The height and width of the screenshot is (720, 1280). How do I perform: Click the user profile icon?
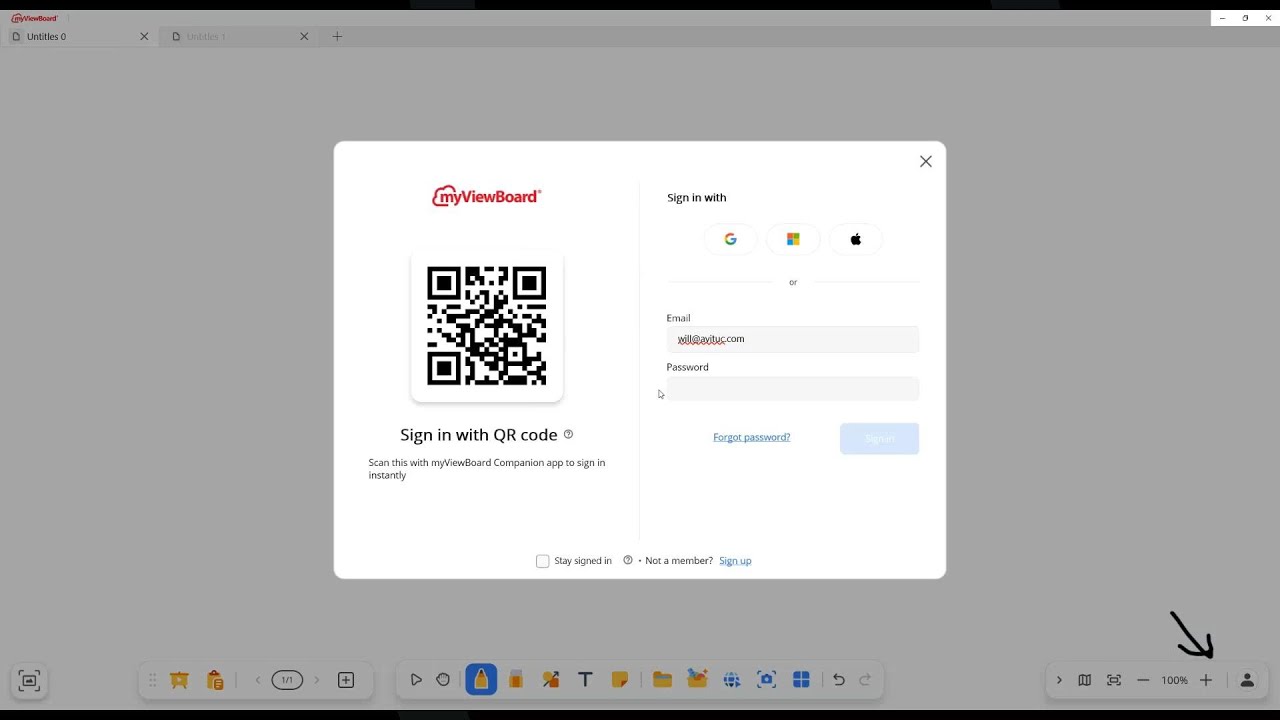(1247, 680)
